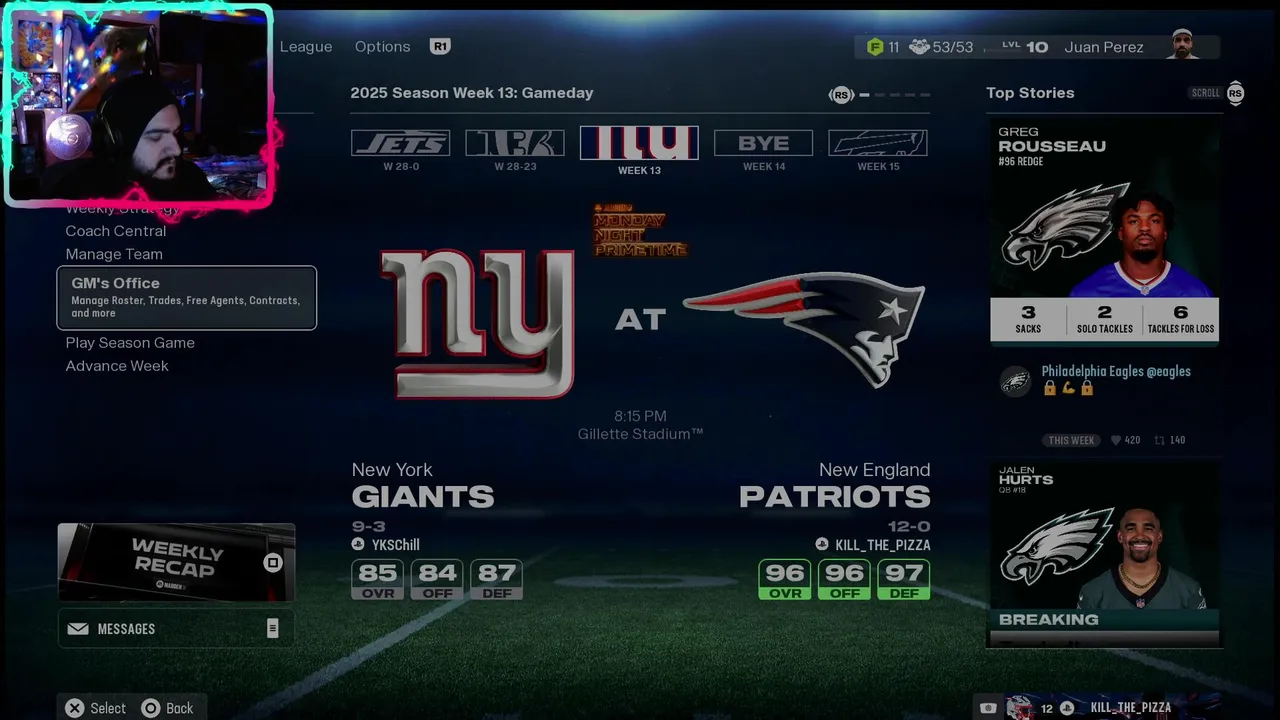
Task: Click the Patriots 96 OVR rating box
Action: (x=785, y=579)
